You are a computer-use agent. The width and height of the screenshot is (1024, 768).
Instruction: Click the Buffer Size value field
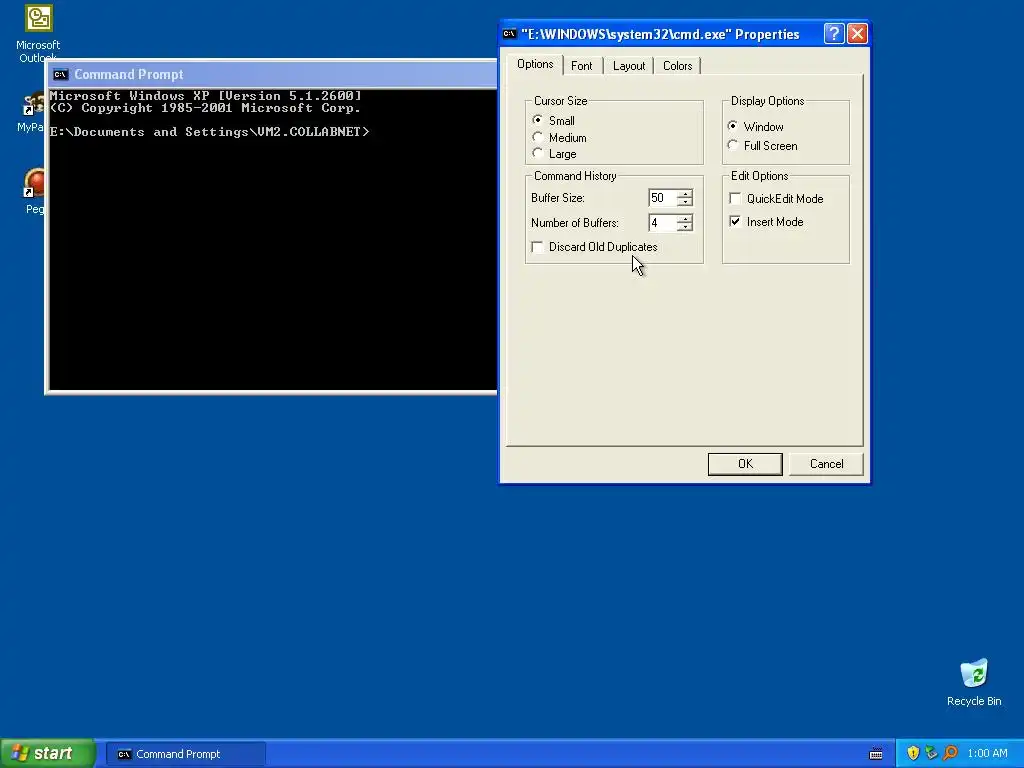662,198
